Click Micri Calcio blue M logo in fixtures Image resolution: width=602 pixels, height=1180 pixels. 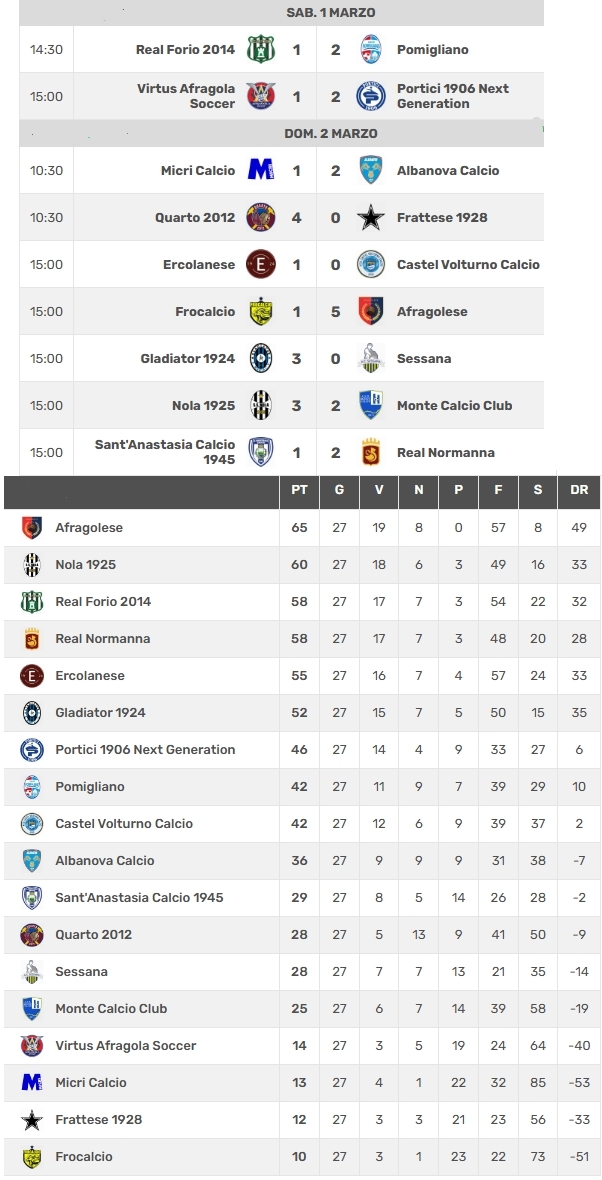[x=261, y=170]
